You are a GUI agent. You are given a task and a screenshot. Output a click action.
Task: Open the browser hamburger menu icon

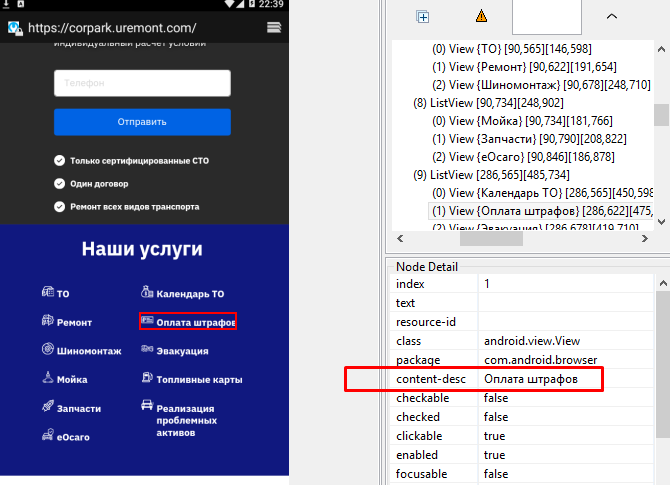tap(274, 28)
